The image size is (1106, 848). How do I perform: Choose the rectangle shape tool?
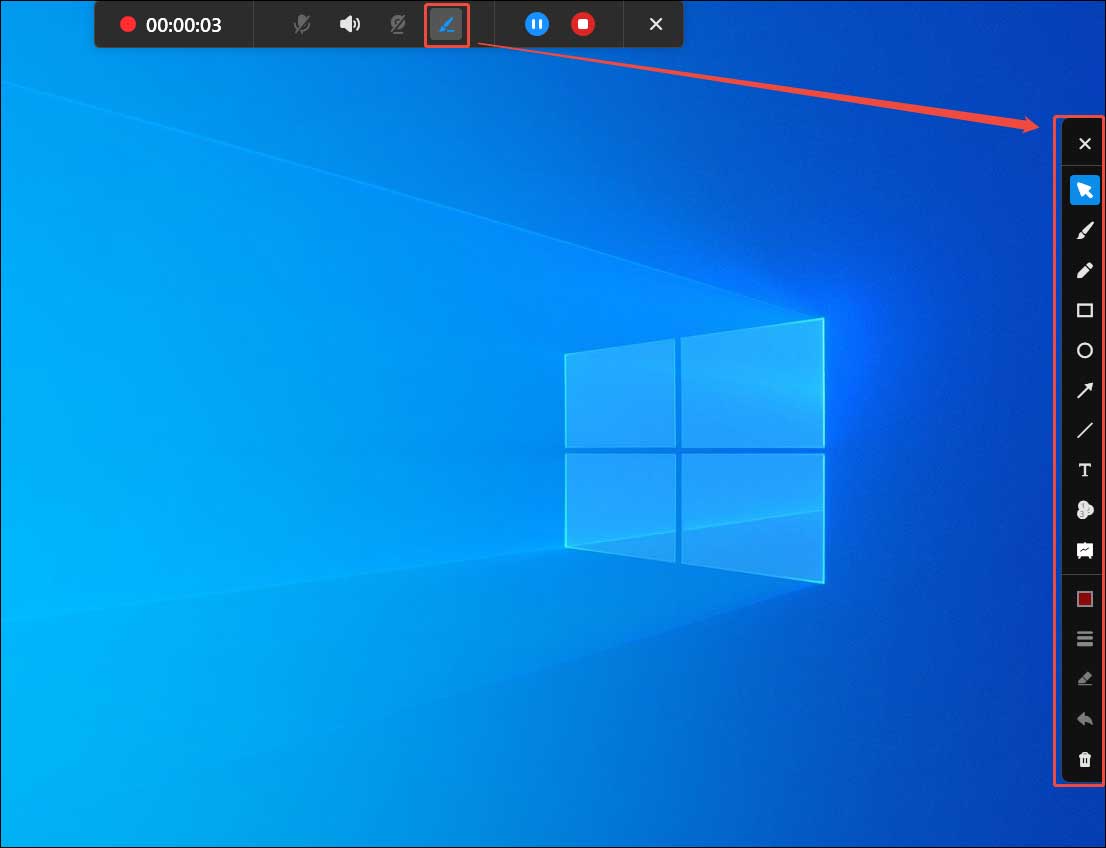(1084, 310)
